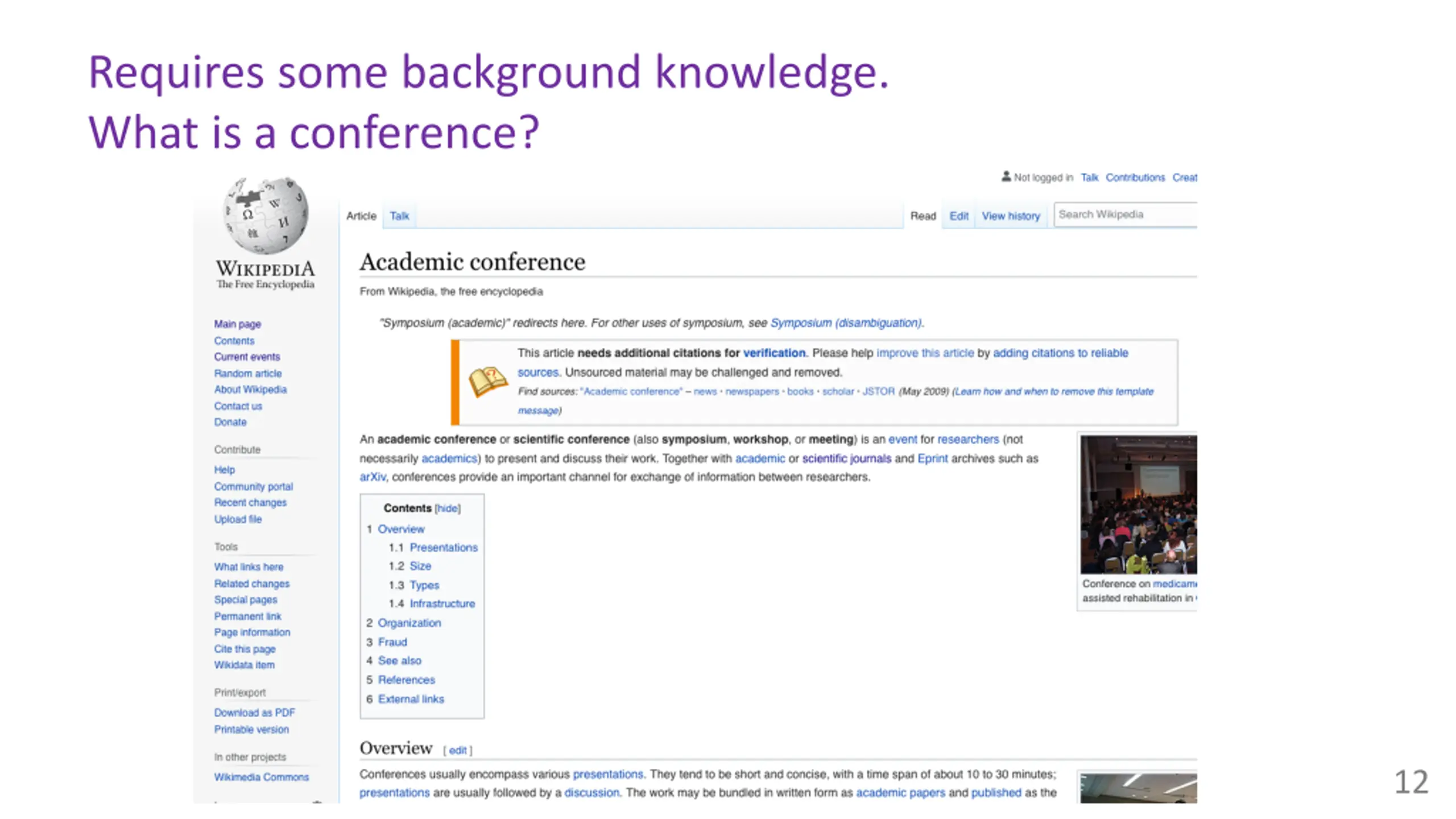The image size is (1456, 819).
Task: Open the arXiv link
Action: click(x=373, y=477)
